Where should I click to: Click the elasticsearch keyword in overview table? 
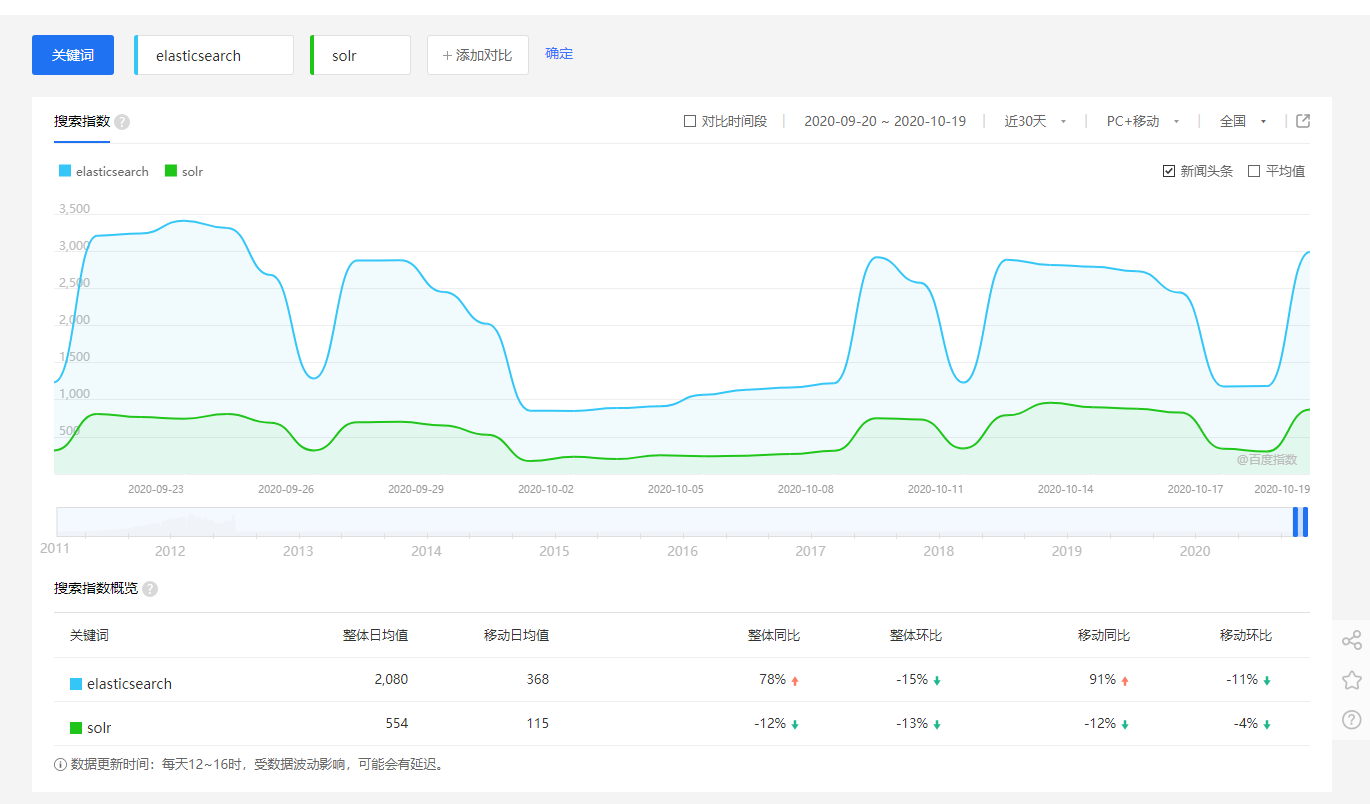click(x=129, y=684)
